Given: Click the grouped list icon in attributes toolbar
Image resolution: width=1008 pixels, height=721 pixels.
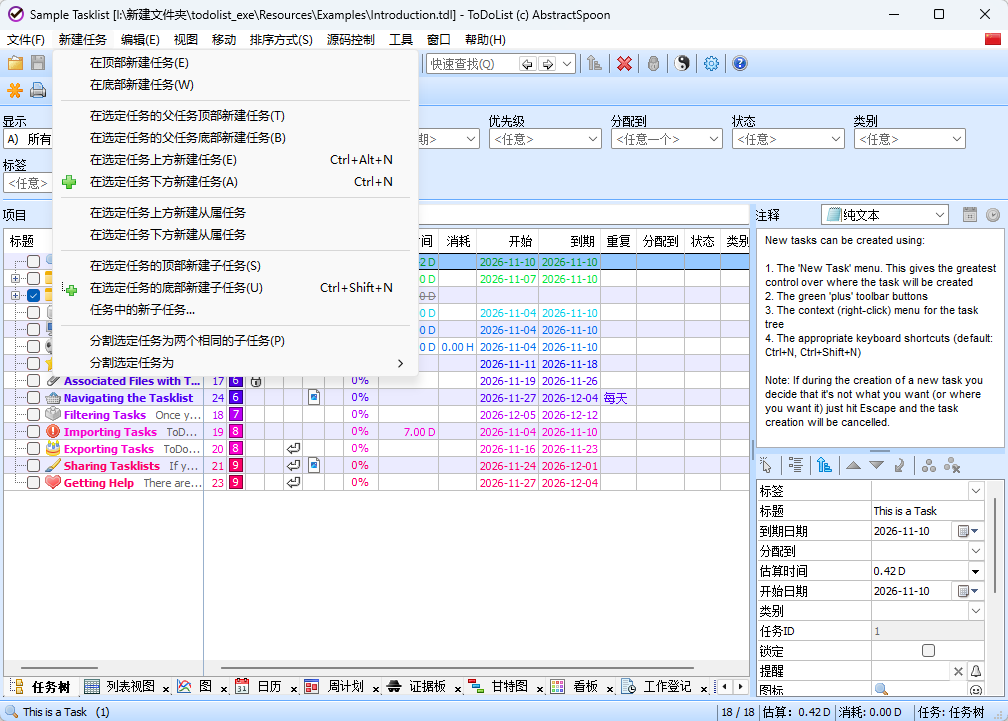Looking at the screenshot, I should 796,465.
